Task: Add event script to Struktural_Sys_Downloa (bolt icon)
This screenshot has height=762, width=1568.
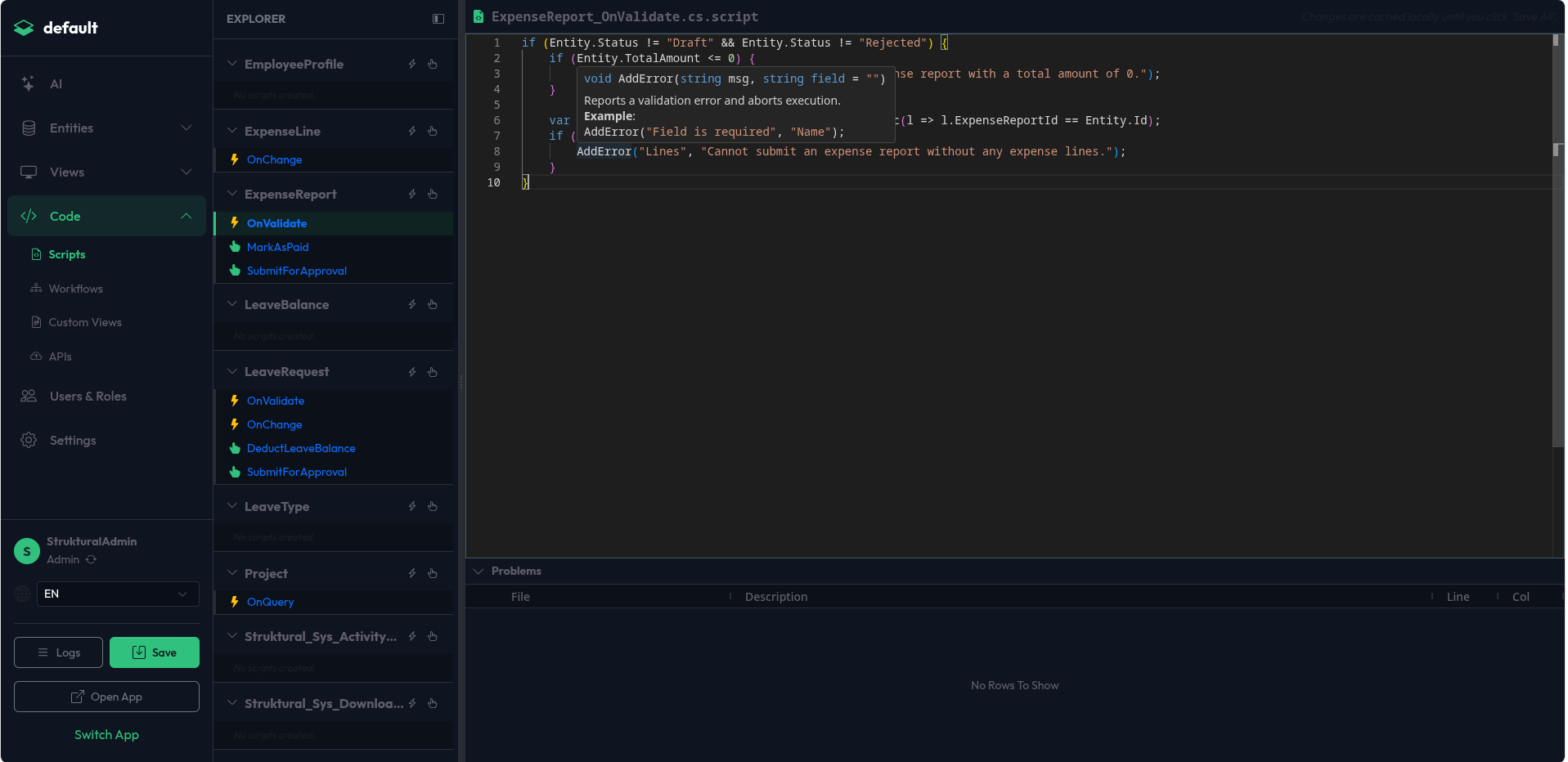Action: pyautogui.click(x=412, y=703)
